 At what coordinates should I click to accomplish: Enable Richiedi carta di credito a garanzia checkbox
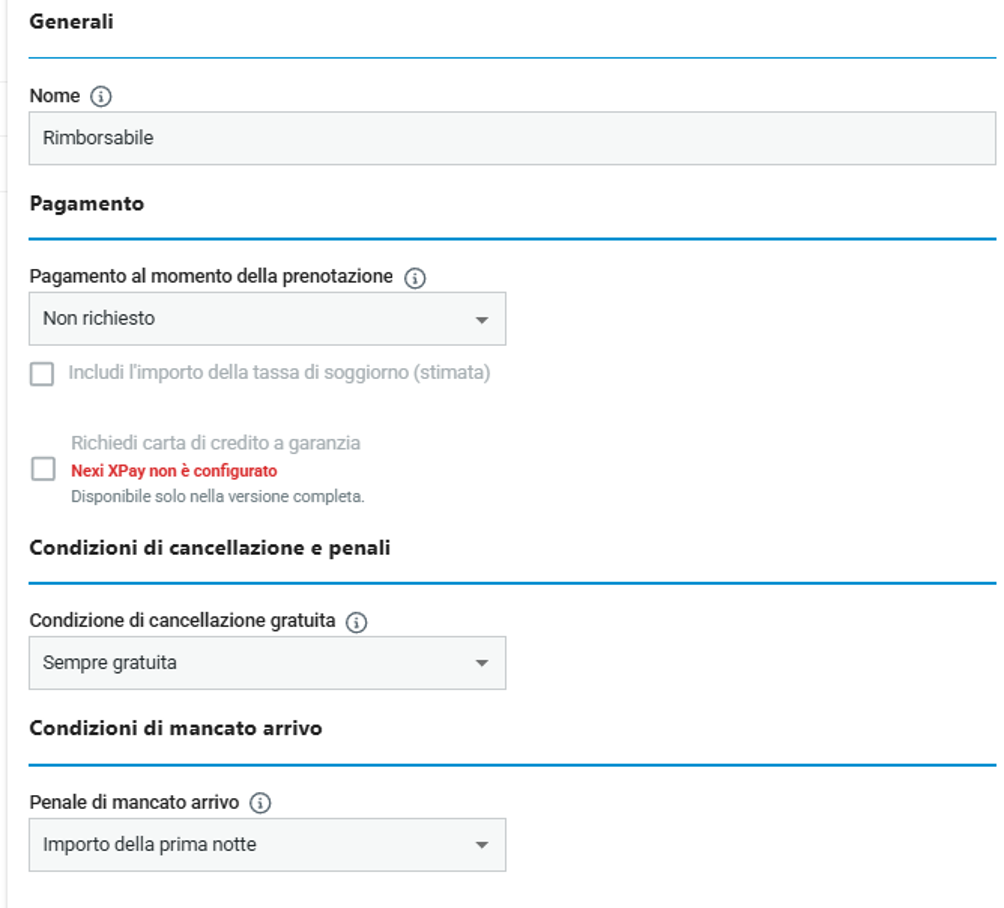[x=44, y=469]
